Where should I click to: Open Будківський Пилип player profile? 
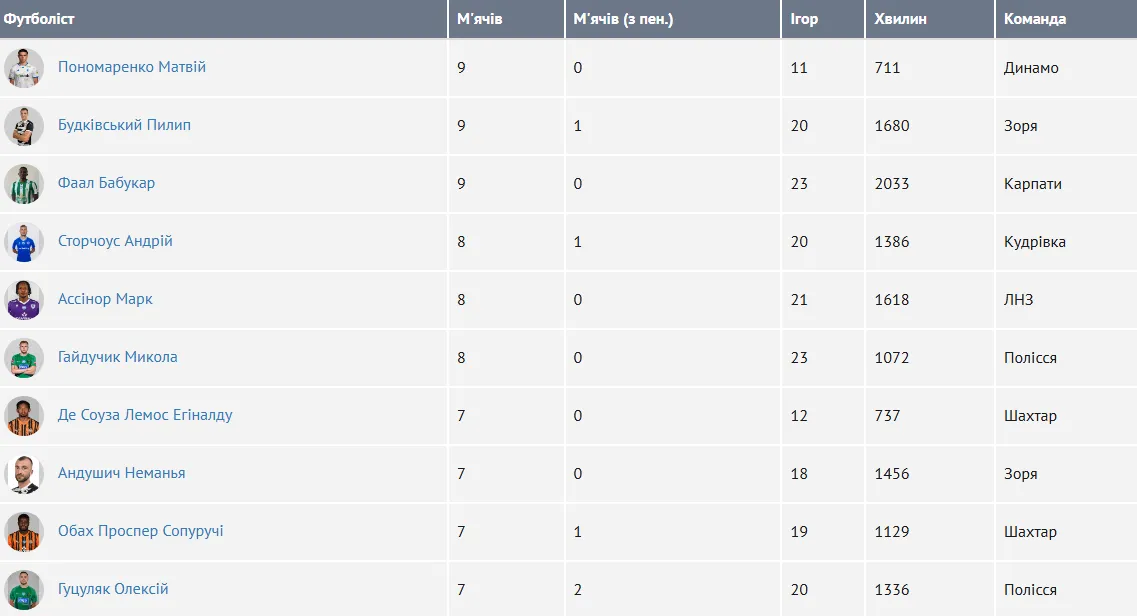[124, 125]
